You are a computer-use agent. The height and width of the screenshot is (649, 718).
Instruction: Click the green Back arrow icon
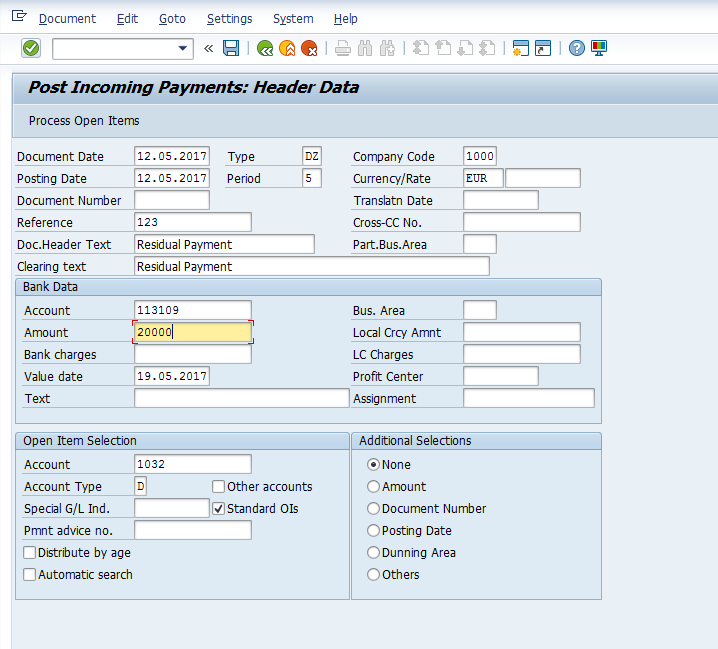(x=265, y=48)
